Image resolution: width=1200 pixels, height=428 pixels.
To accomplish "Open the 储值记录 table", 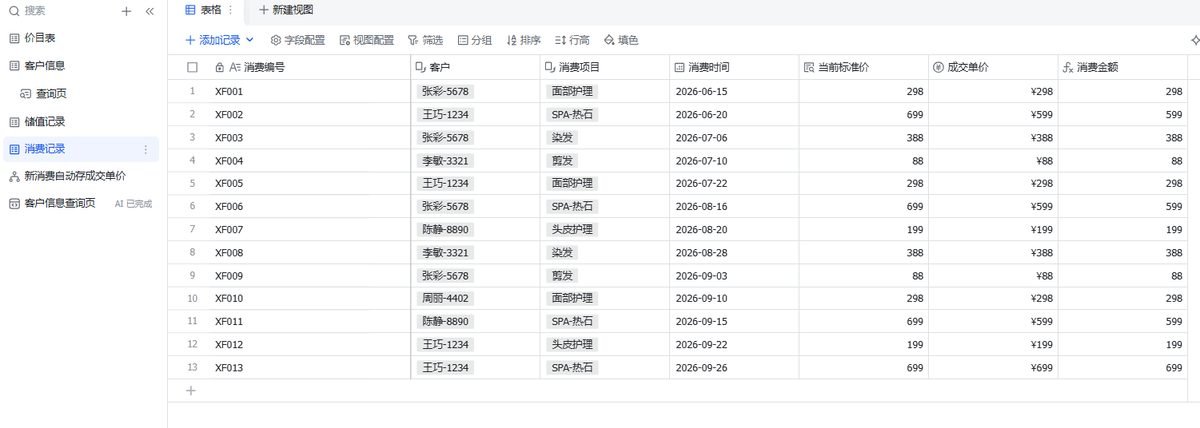I will [45, 121].
